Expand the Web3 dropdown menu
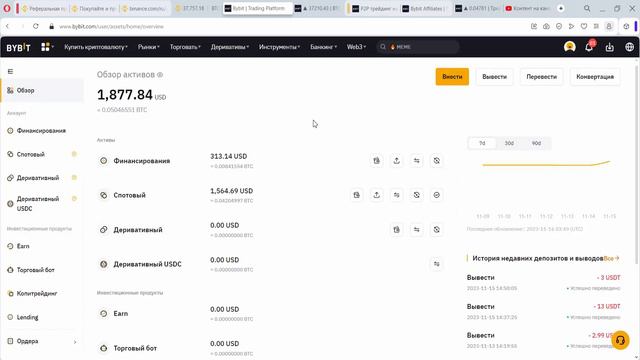The height and width of the screenshot is (360, 640). tap(356, 47)
